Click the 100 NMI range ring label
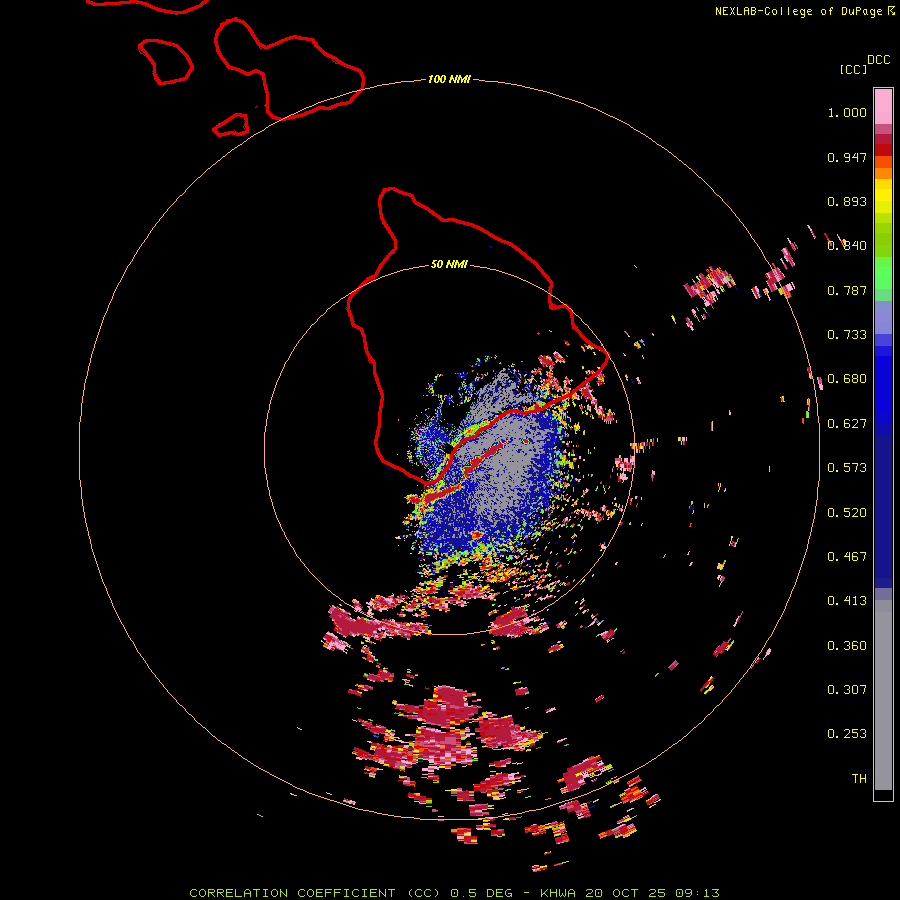The image size is (900, 900). [449, 79]
